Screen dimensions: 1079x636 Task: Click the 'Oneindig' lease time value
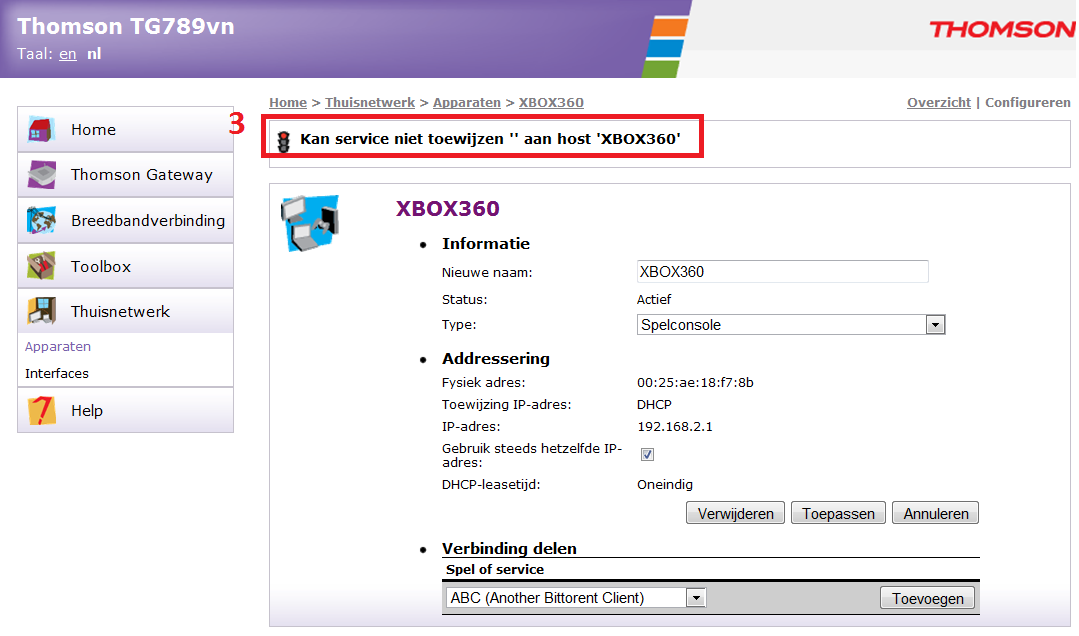[x=665, y=485]
